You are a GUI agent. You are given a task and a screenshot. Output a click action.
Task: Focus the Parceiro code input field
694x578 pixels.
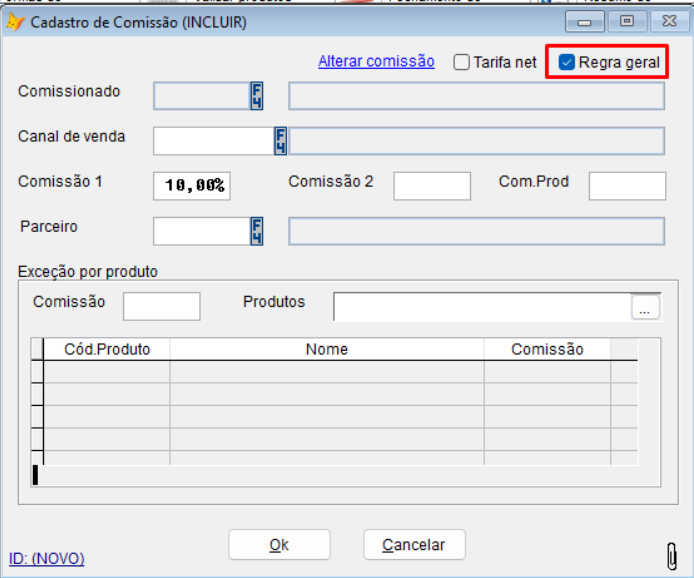pos(202,231)
